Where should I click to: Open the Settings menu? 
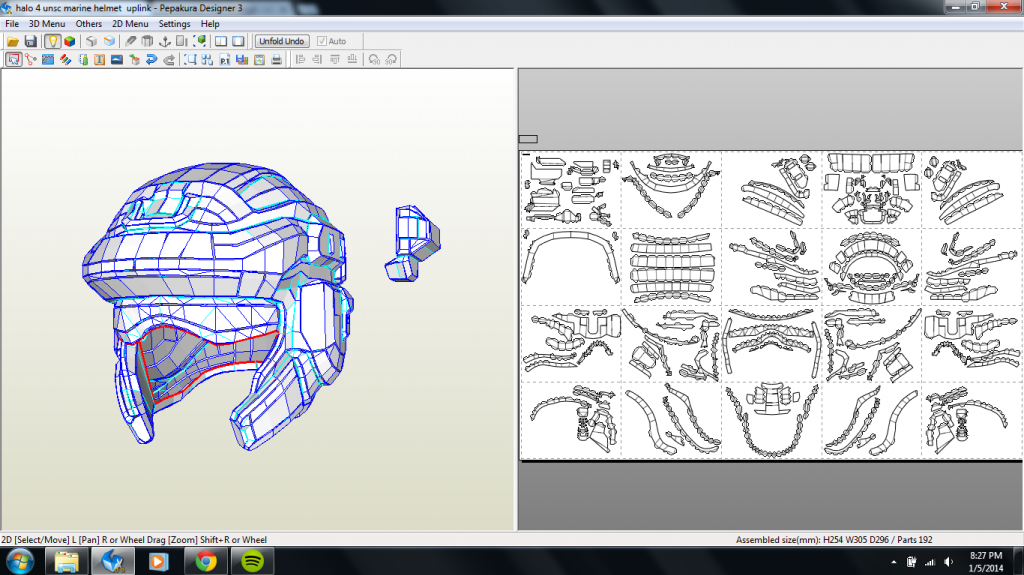tap(174, 23)
